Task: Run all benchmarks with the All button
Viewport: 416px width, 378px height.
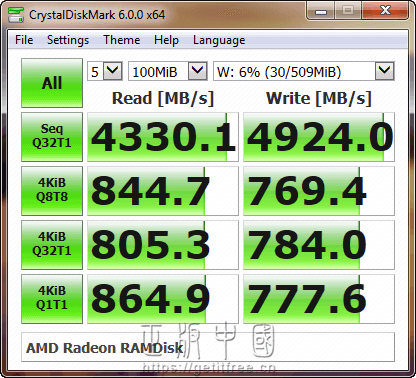Action: tap(52, 83)
